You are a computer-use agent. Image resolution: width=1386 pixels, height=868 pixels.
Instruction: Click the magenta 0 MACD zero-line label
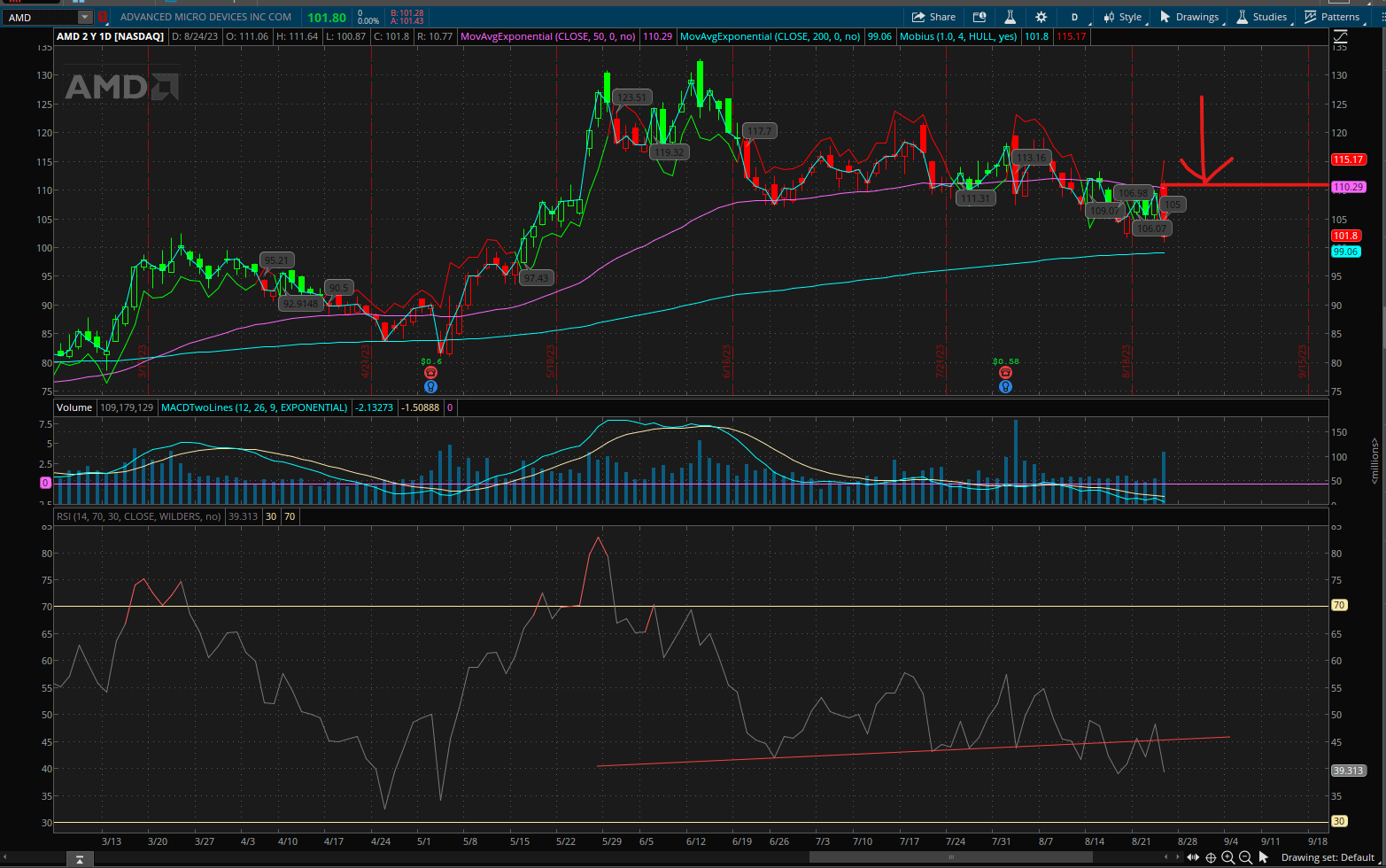coord(45,483)
